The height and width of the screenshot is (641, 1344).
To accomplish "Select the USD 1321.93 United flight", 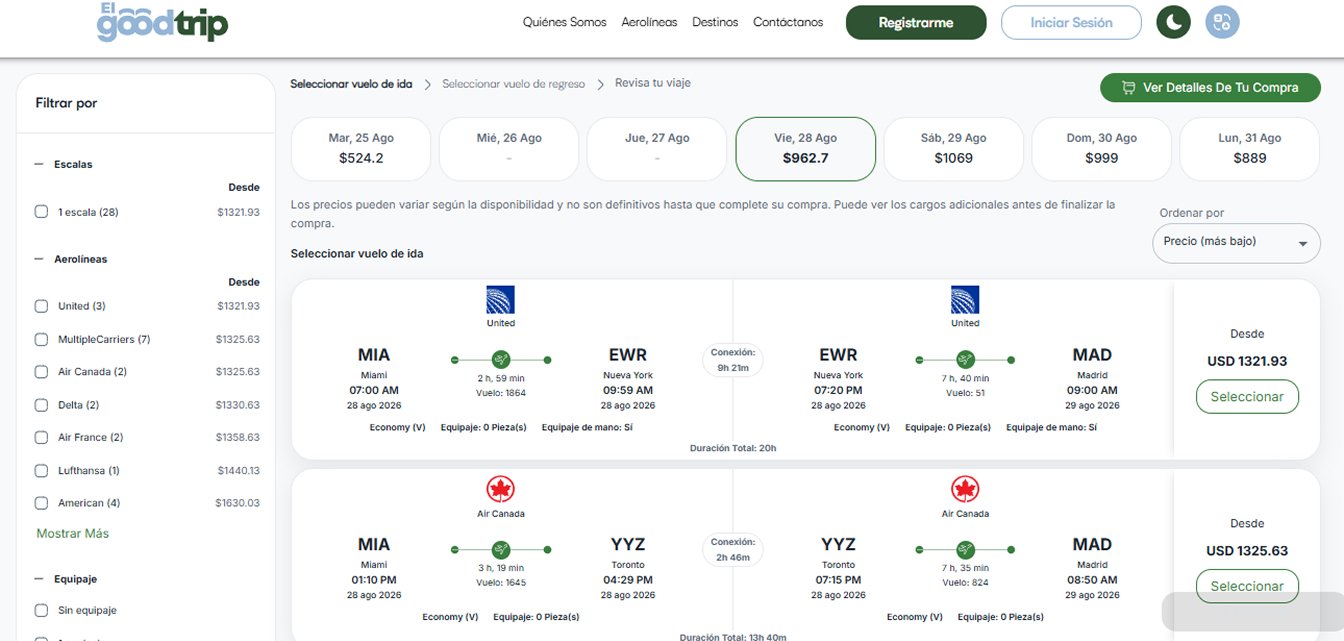I will tap(1247, 397).
